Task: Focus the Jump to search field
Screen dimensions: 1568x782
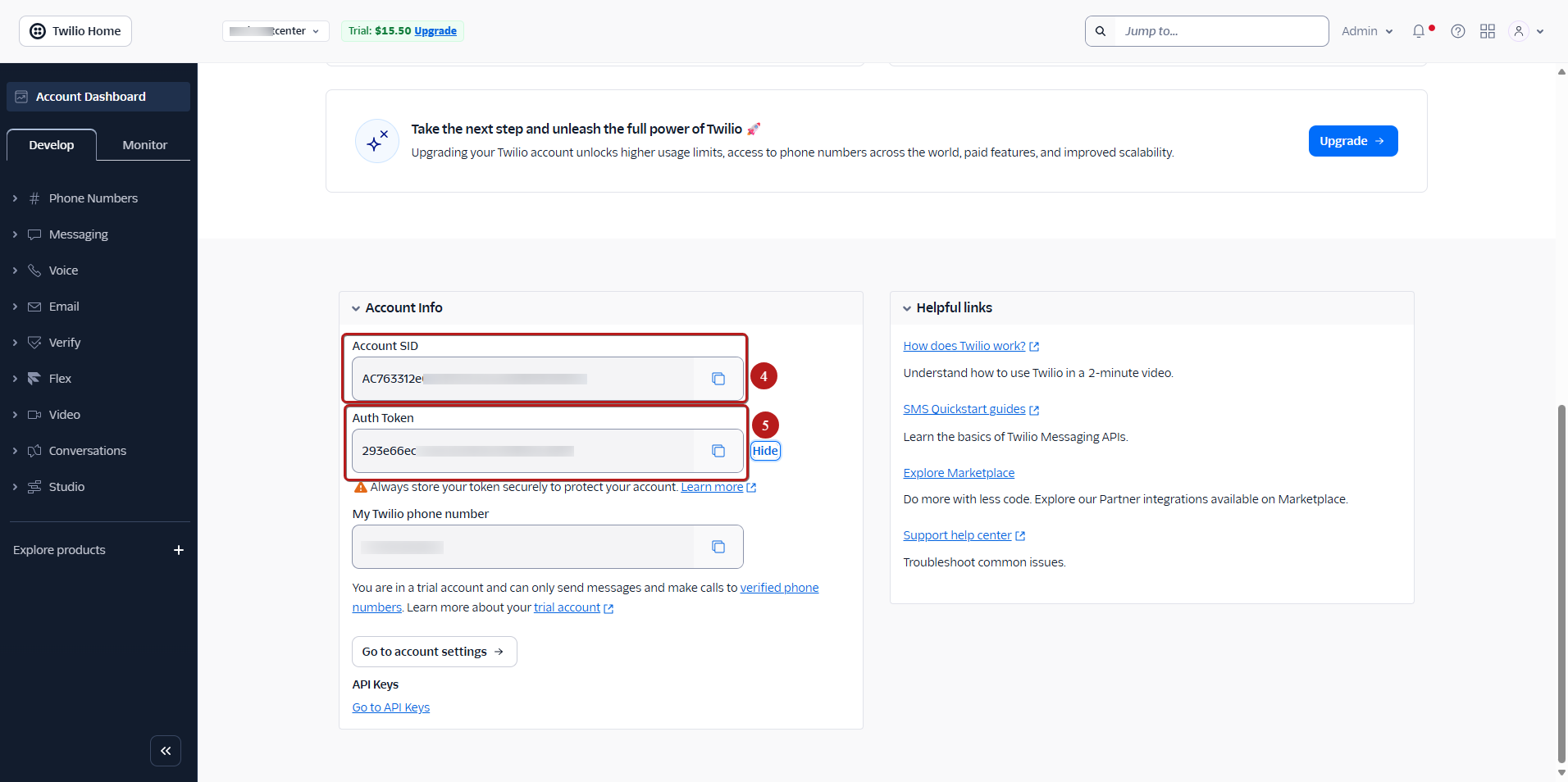Action: 1221,31
